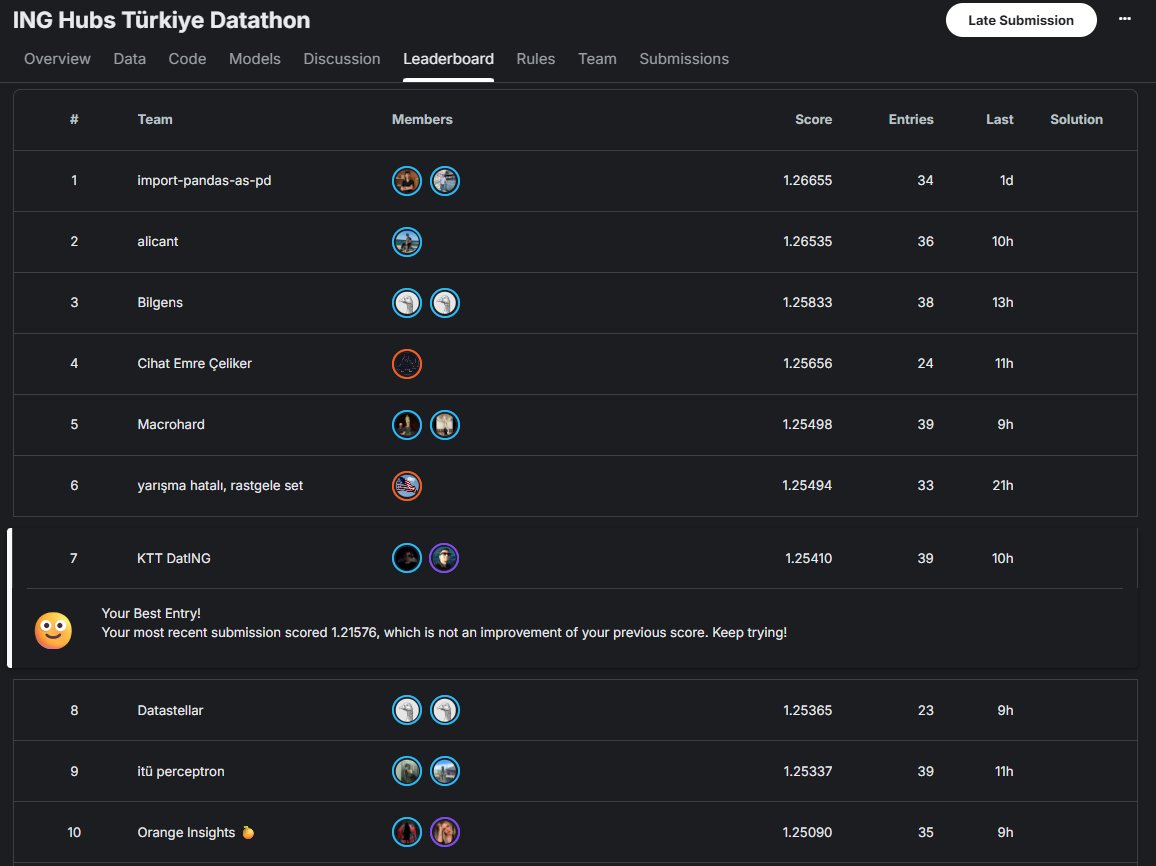Click the Entries column header

click(910, 119)
